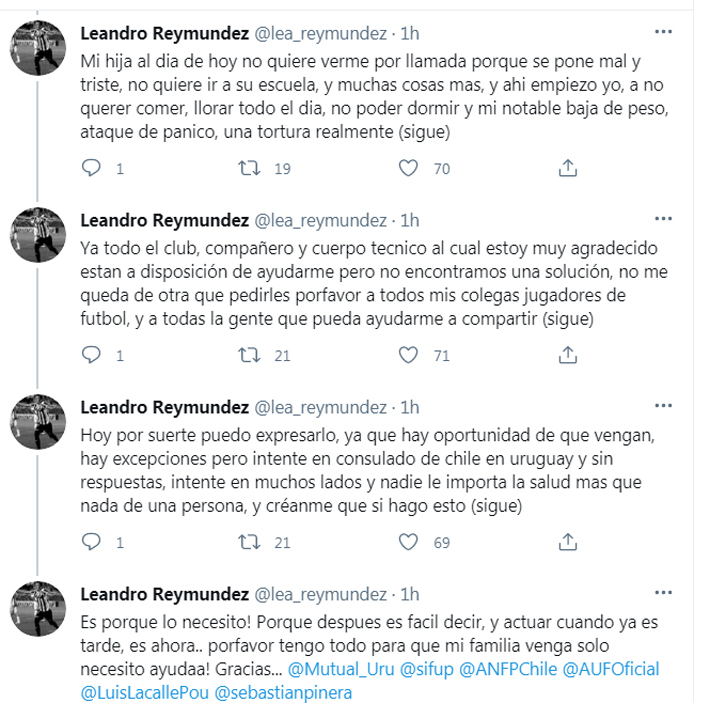710x703 pixels.
Task: Like the tweet with 71 likes
Action: (x=408, y=355)
